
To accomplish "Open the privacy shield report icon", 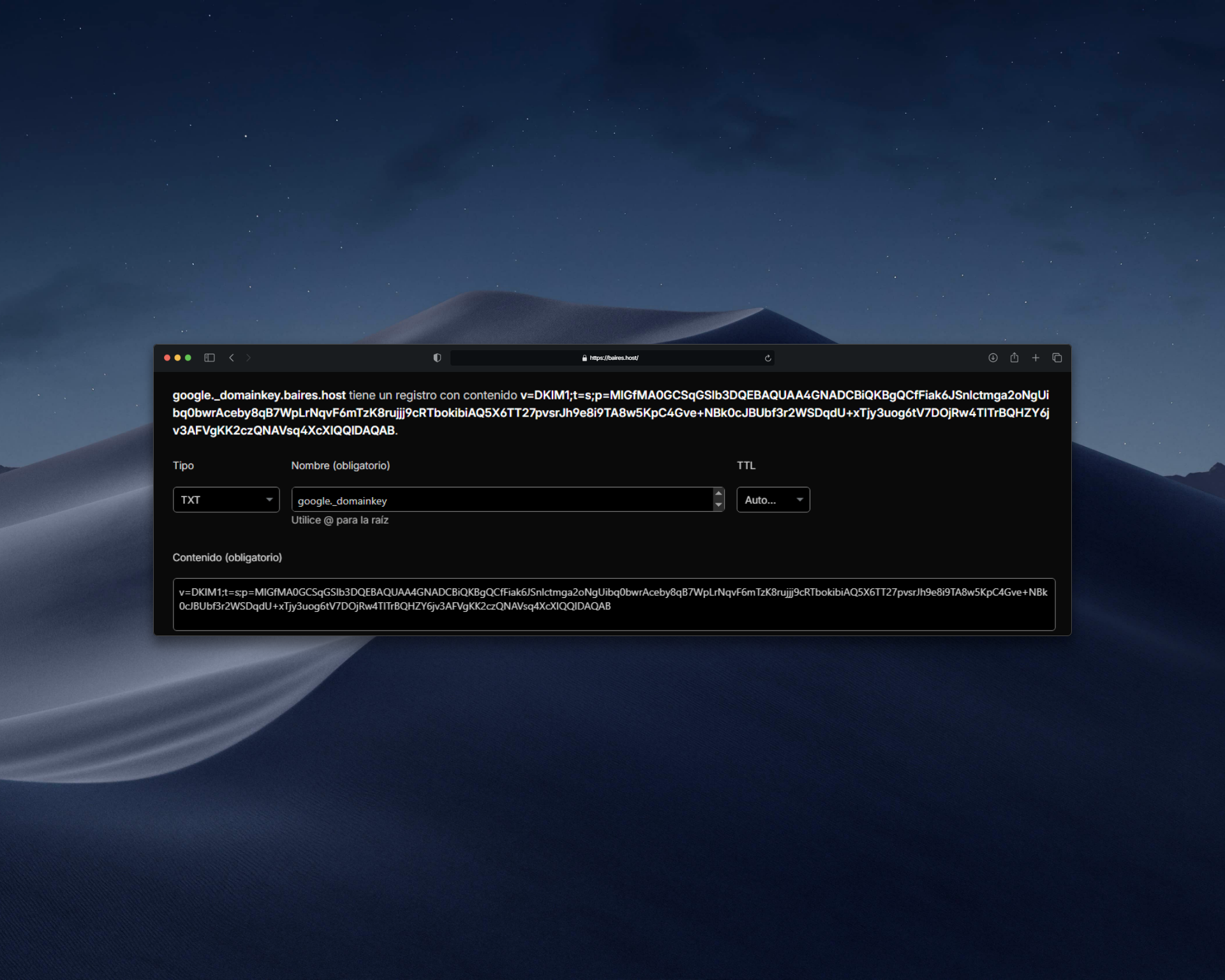I will pyautogui.click(x=437, y=358).
